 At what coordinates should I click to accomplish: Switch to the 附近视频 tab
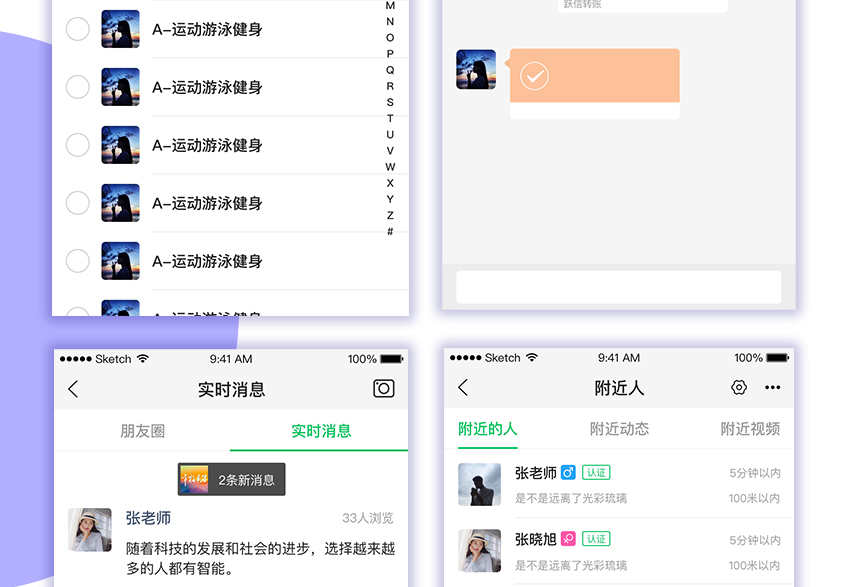(750, 429)
